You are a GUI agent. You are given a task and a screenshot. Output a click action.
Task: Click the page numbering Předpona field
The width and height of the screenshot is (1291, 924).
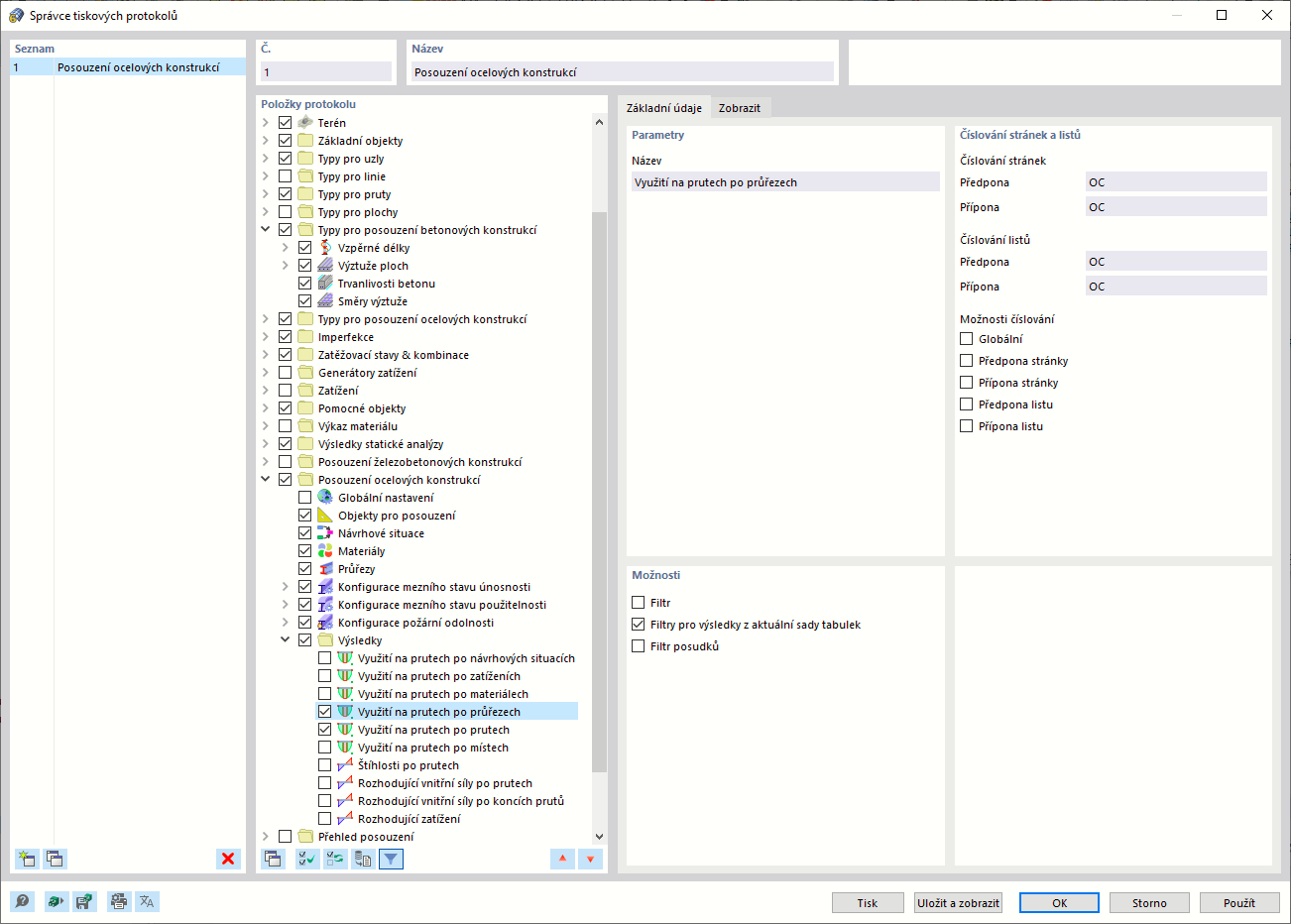(1176, 182)
